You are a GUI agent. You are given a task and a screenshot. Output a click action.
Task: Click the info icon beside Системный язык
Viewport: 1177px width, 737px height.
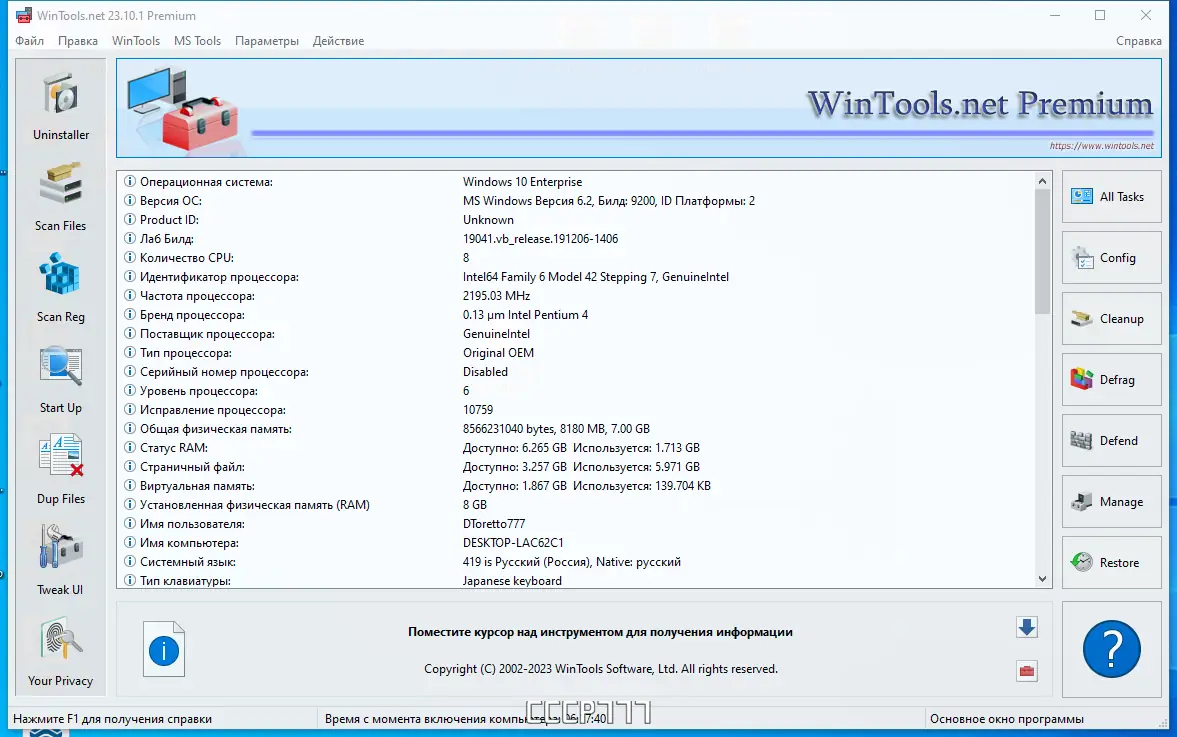(x=130, y=561)
